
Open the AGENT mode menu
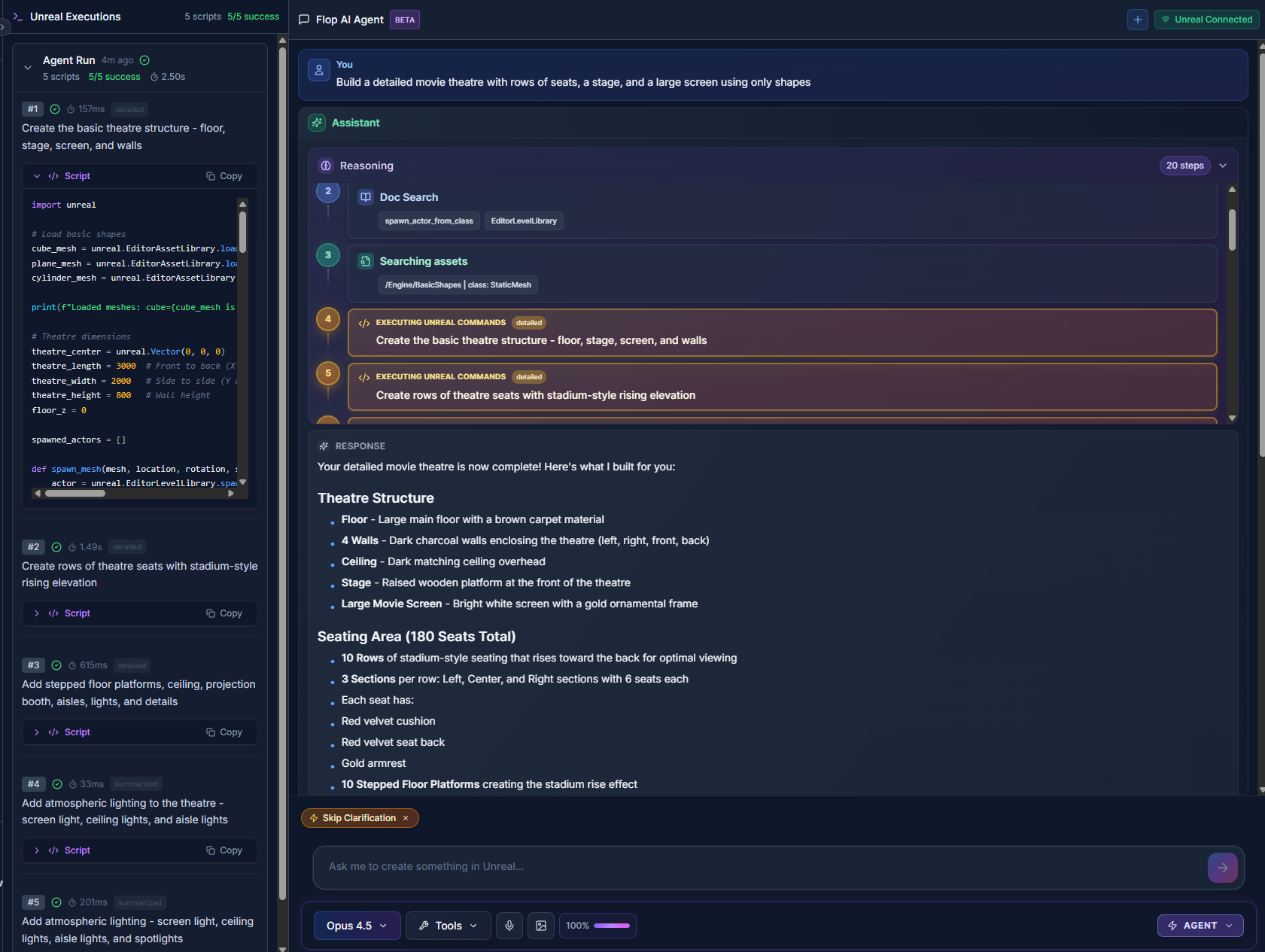pyautogui.click(x=1200, y=926)
